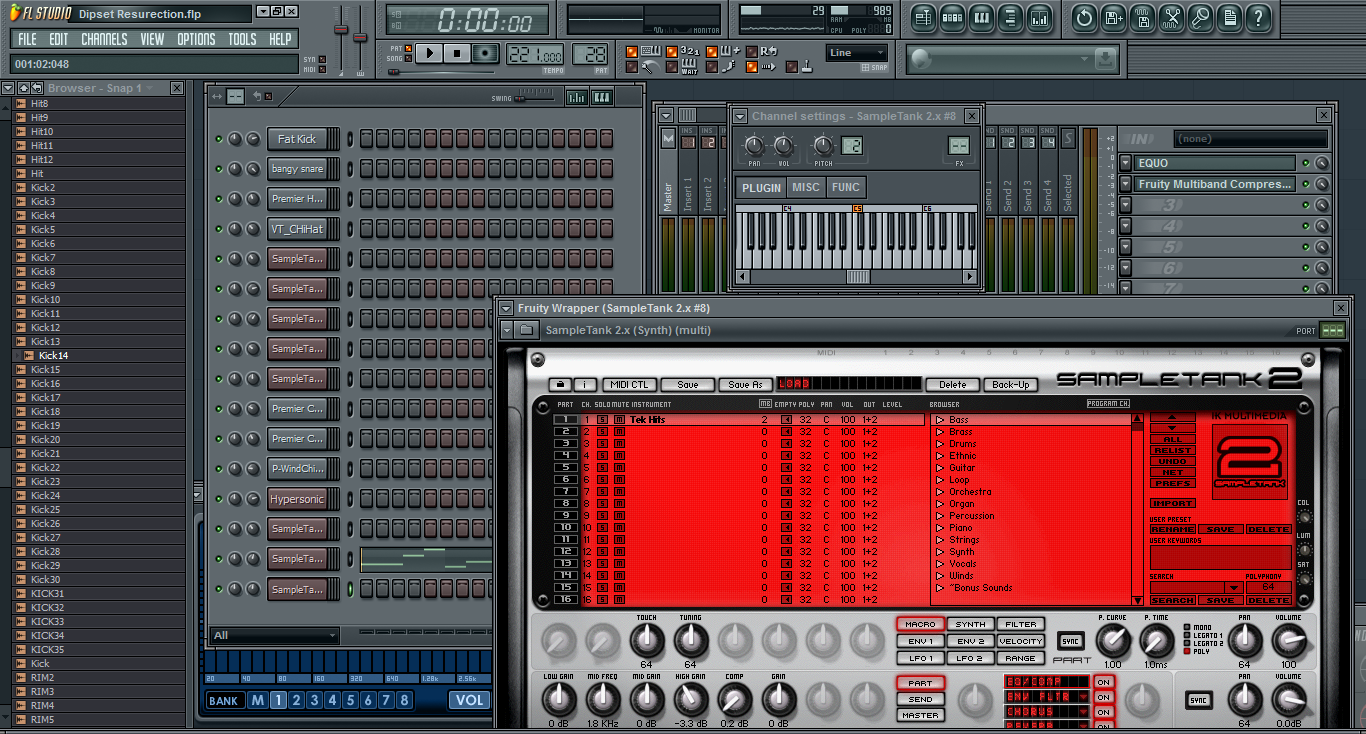
Task: Open the TOOLS menu
Action: coord(242,39)
